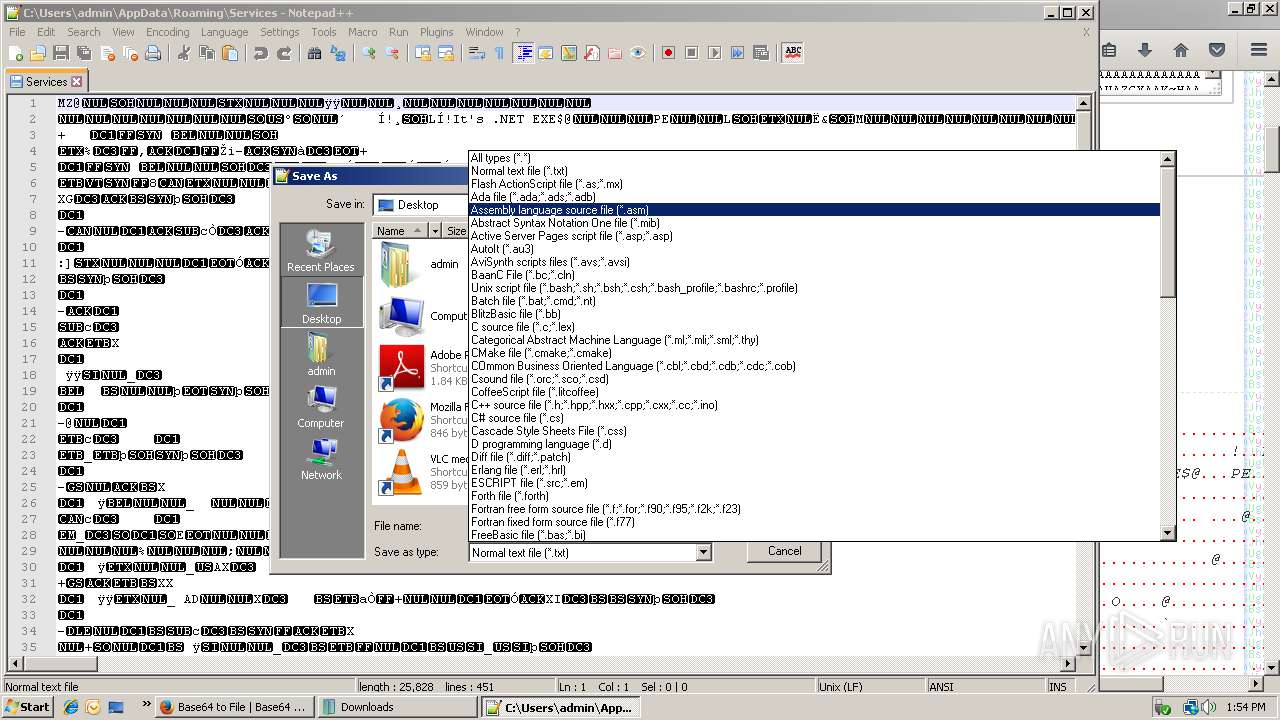
Task: Choose Batch file (*.bat;*.cmd;*.nt) type
Action: click(x=814, y=301)
